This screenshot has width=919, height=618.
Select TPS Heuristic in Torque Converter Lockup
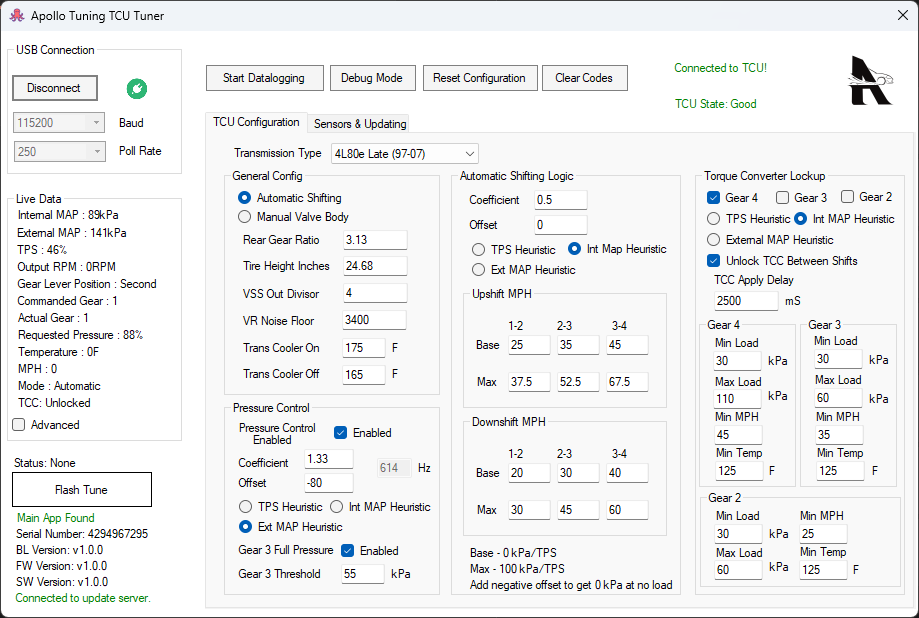point(748,219)
